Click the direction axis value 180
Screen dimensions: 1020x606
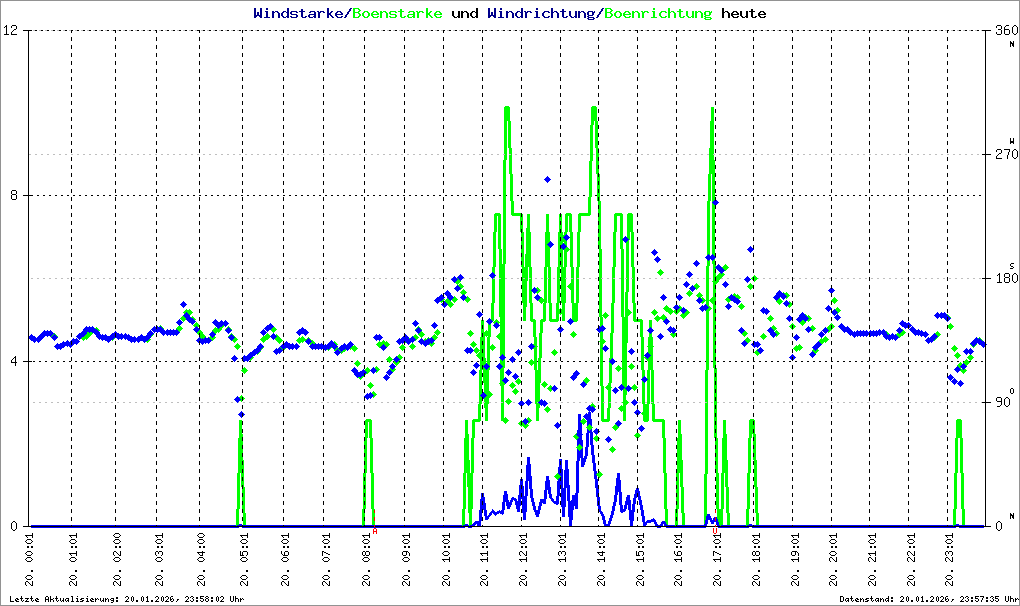1006,278
